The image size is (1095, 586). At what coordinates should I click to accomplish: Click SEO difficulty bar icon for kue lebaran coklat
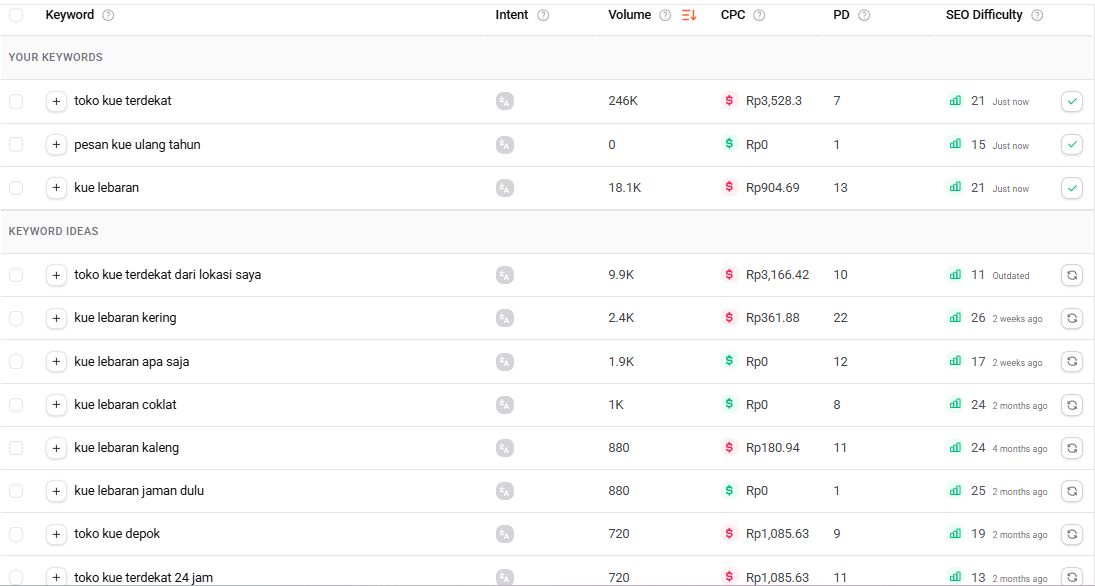pyautogui.click(x=955, y=404)
